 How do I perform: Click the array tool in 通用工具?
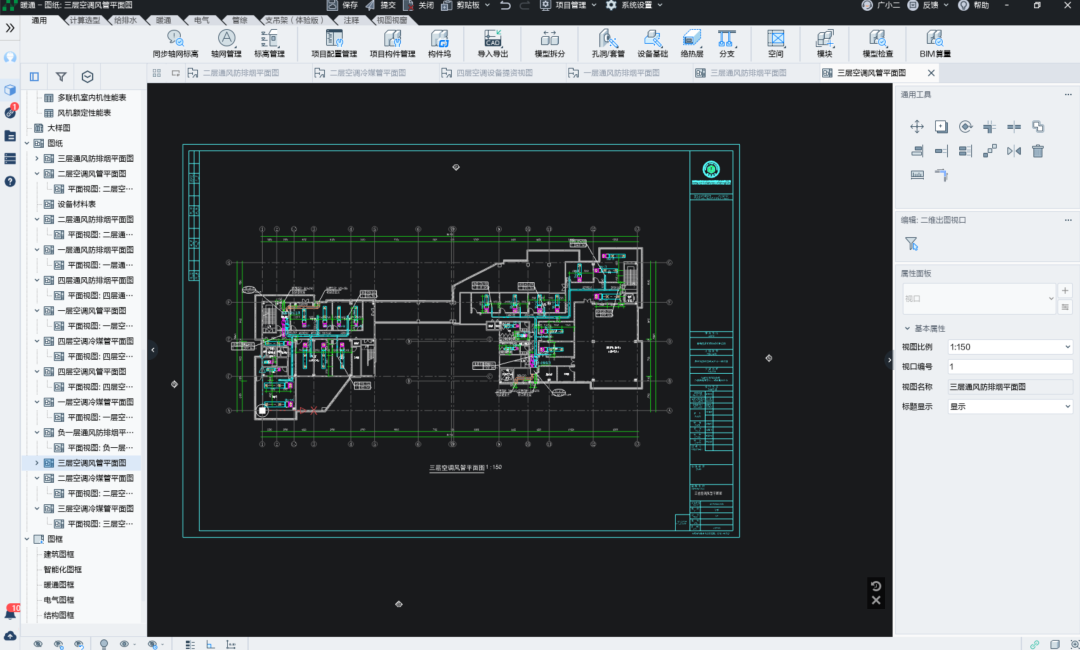[x=989, y=151]
